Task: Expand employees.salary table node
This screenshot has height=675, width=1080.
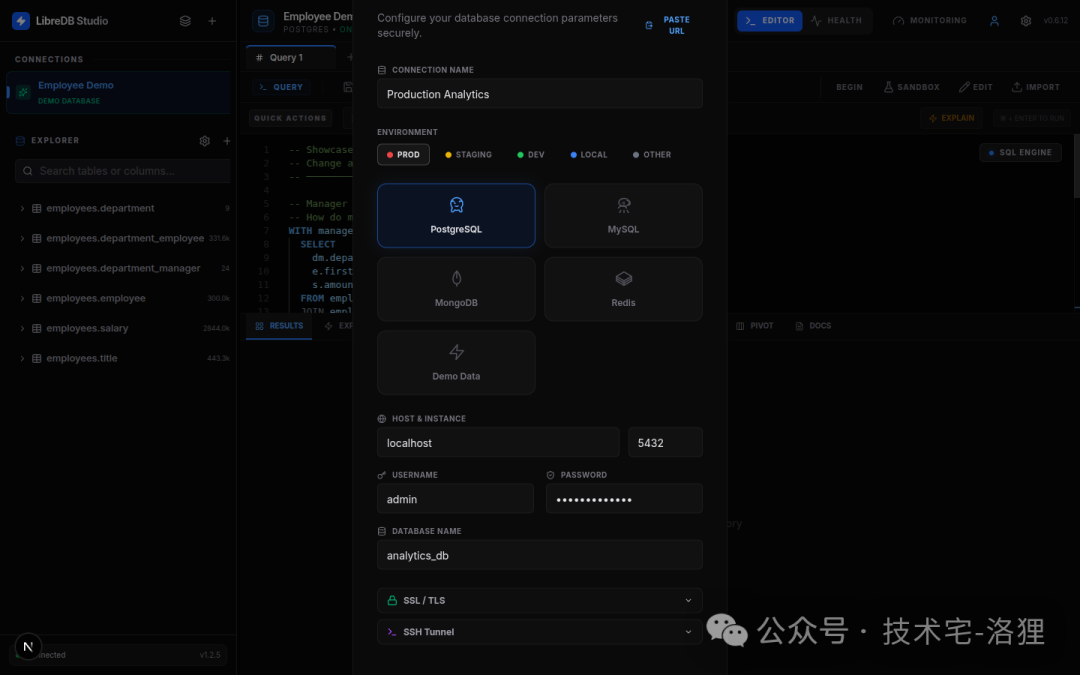Action: click(22, 329)
